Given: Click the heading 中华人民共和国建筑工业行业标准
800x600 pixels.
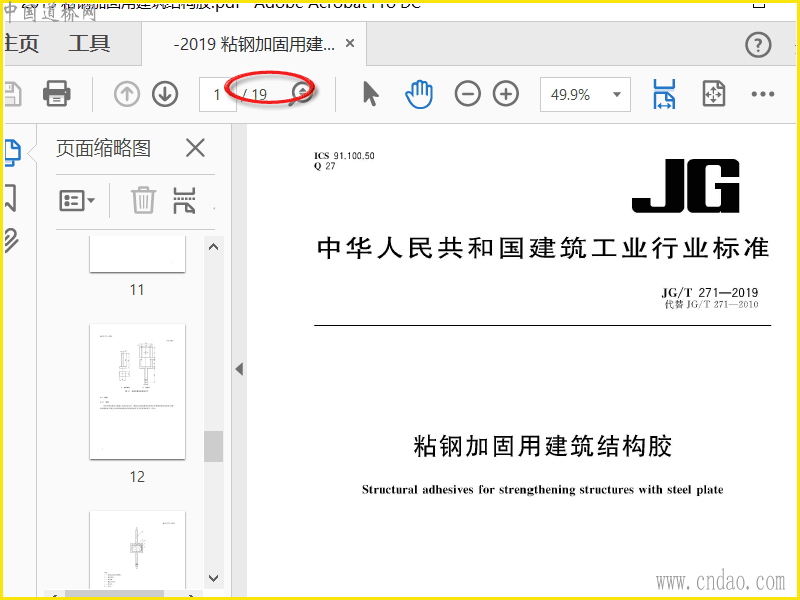Looking at the screenshot, I should 543,248.
